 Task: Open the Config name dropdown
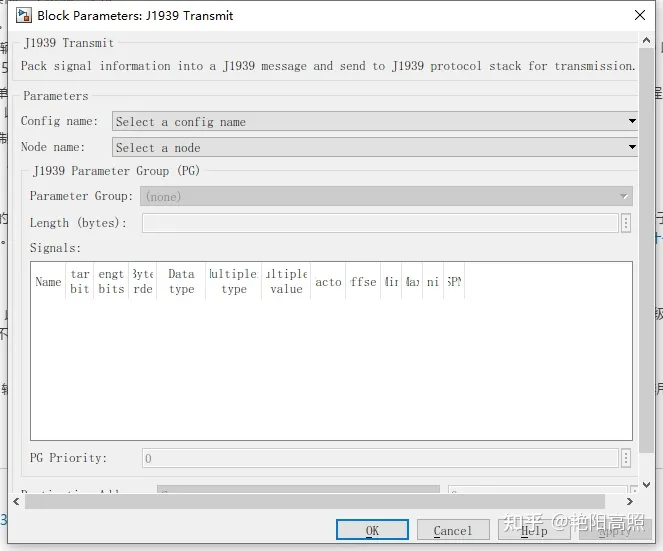(x=375, y=121)
